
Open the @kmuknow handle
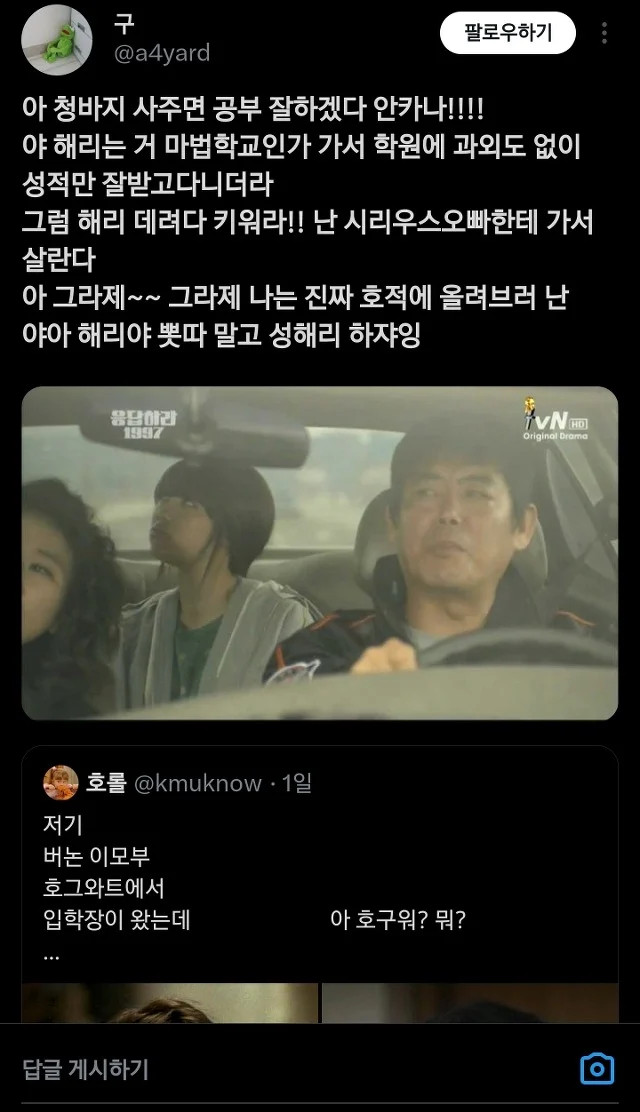(x=198, y=783)
